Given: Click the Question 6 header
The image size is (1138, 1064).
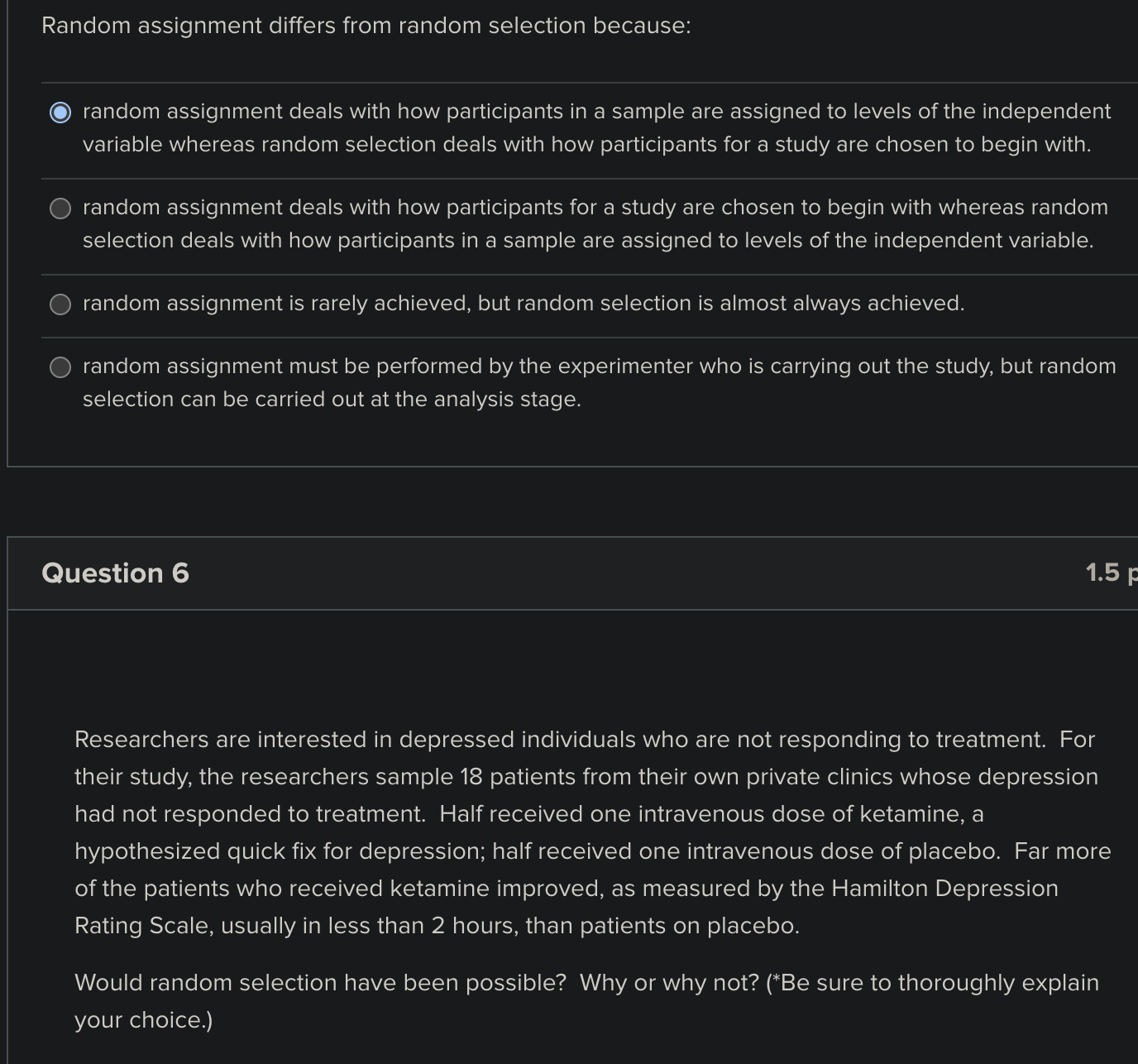Looking at the screenshot, I should [x=116, y=573].
